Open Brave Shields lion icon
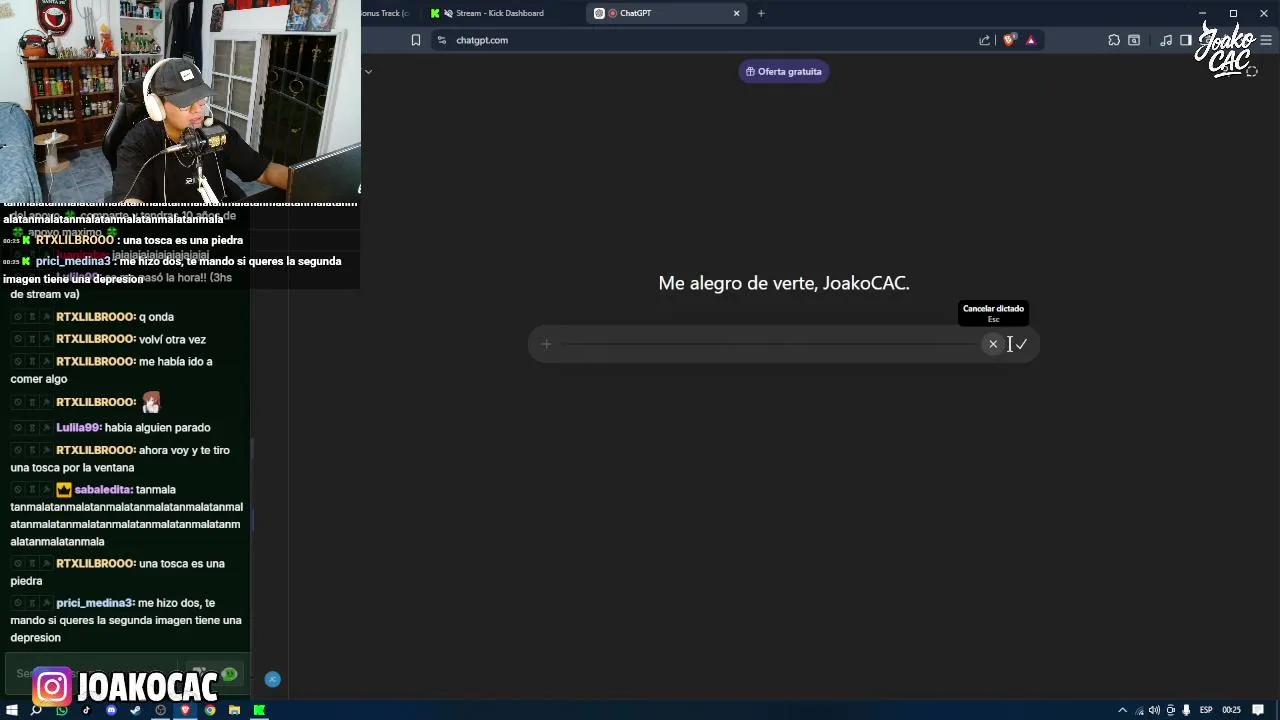 point(1008,40)
